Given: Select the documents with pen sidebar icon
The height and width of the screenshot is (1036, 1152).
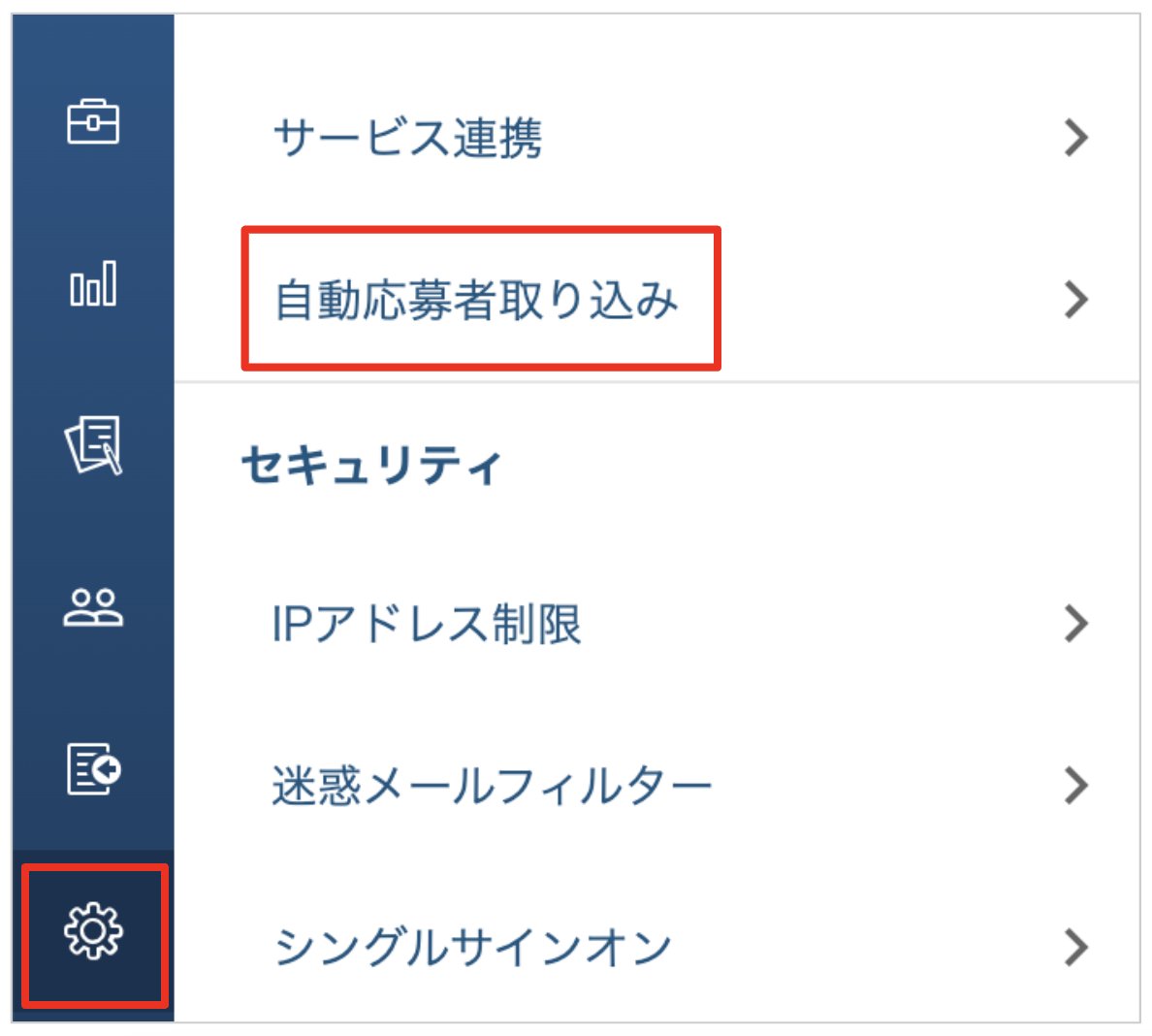Looking at the screenshot, I should pyautogui.click(x=92, y=445).
